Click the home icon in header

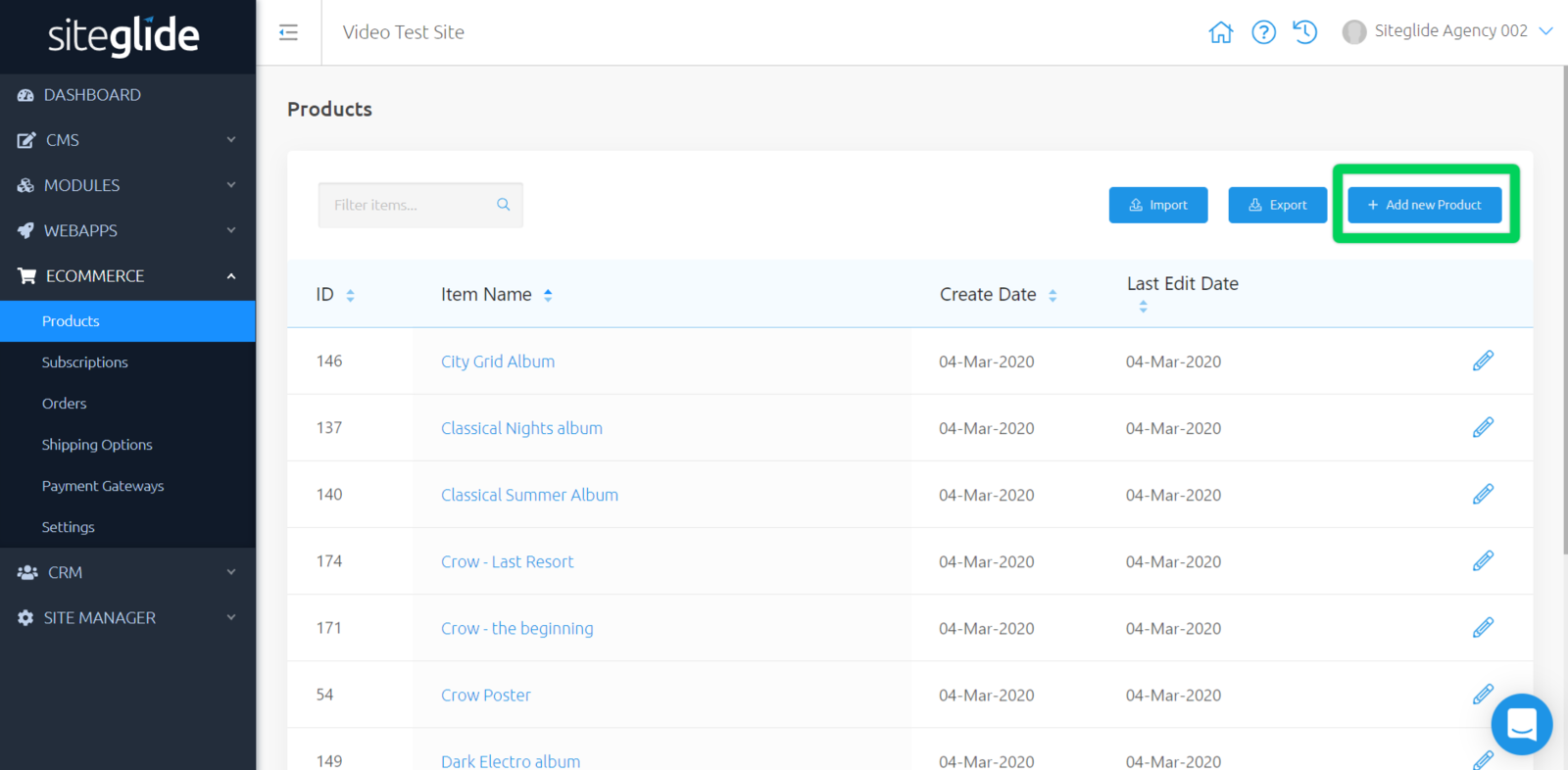click(x=1220, y=32)
